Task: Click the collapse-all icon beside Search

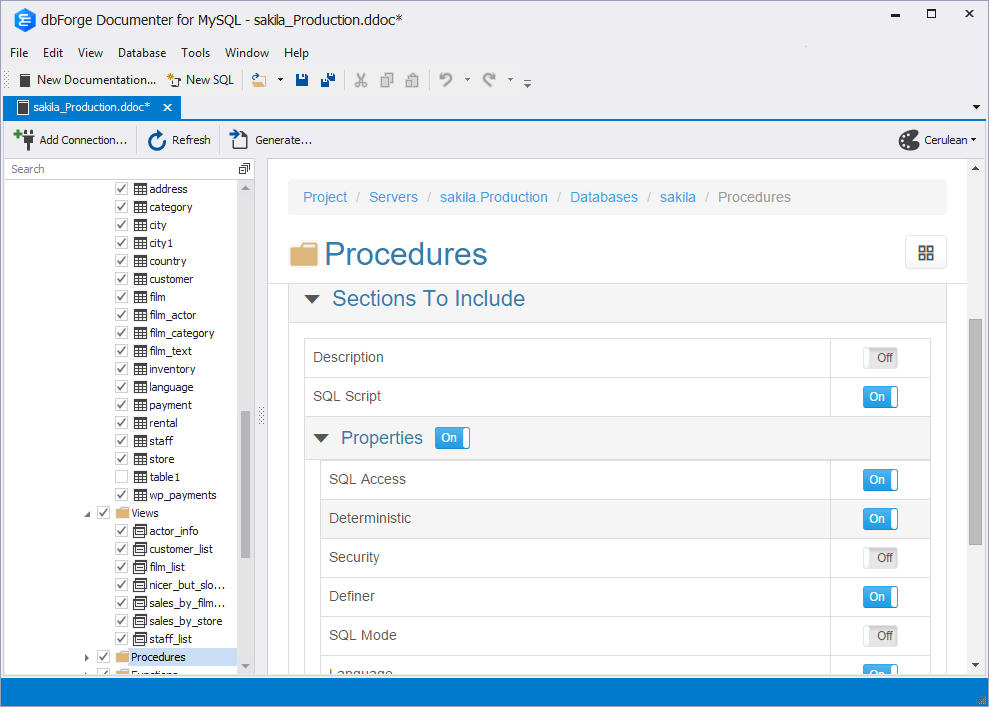Action: (x=244, y=168)
